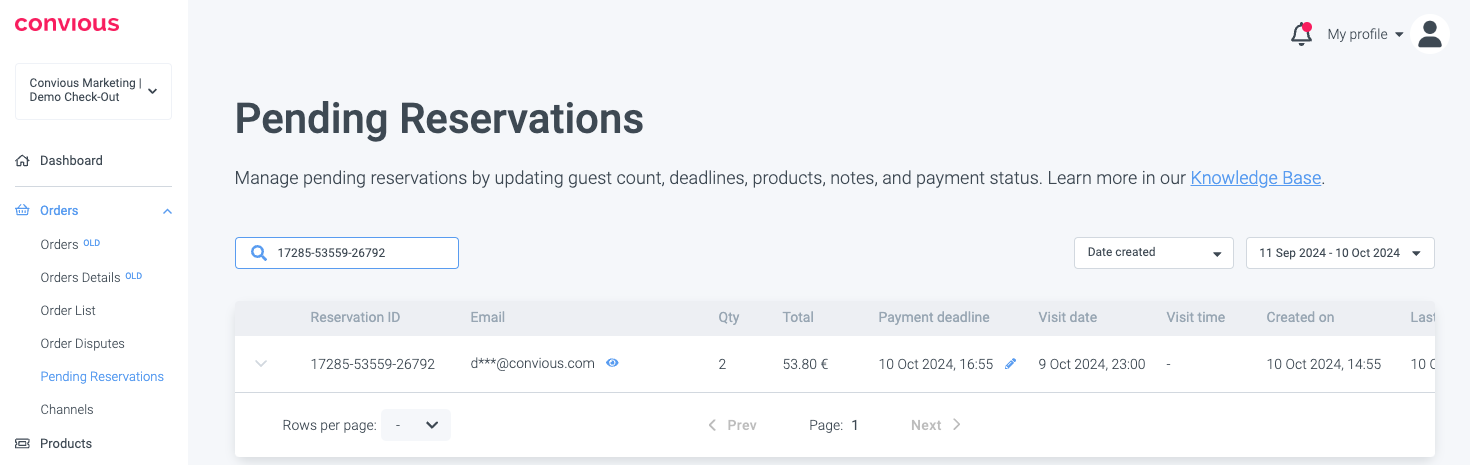This screenshot has height=465, width=1470.
Task: Click the Orders basket icon
Action: tap(23, 210)
